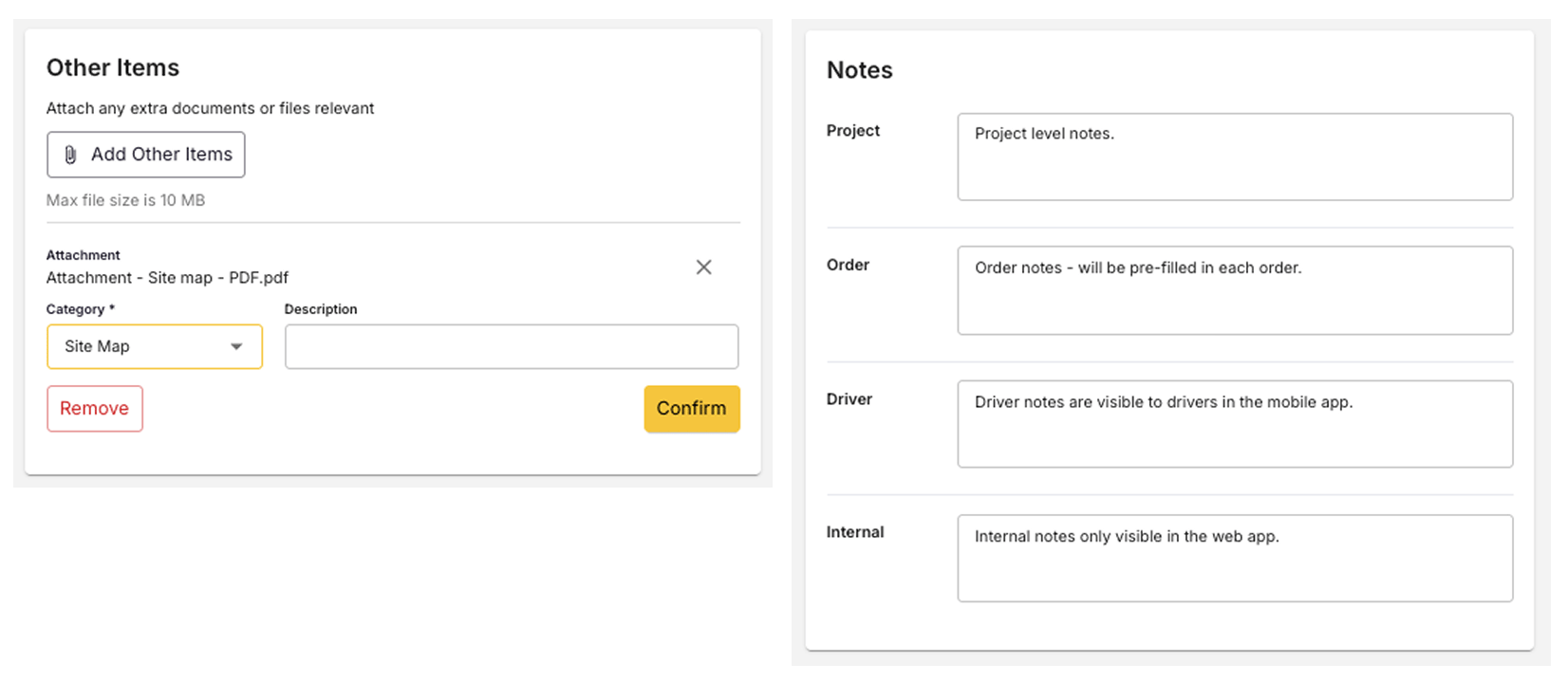This screenshot has height=683, width=1568.
Task: Click the 'Driver' row label in Notes
Action: coord(849,399)
